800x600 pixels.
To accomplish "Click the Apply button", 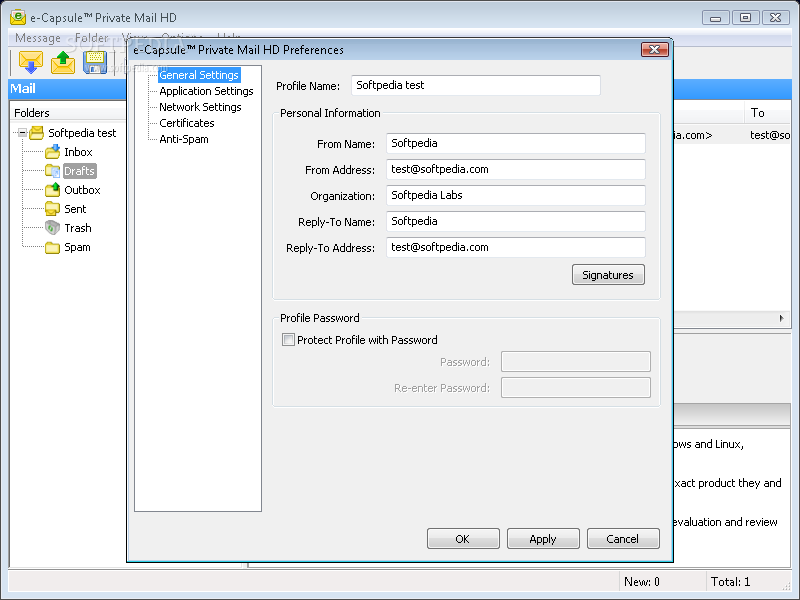I will pyautogui.click(x=543, y=539).
